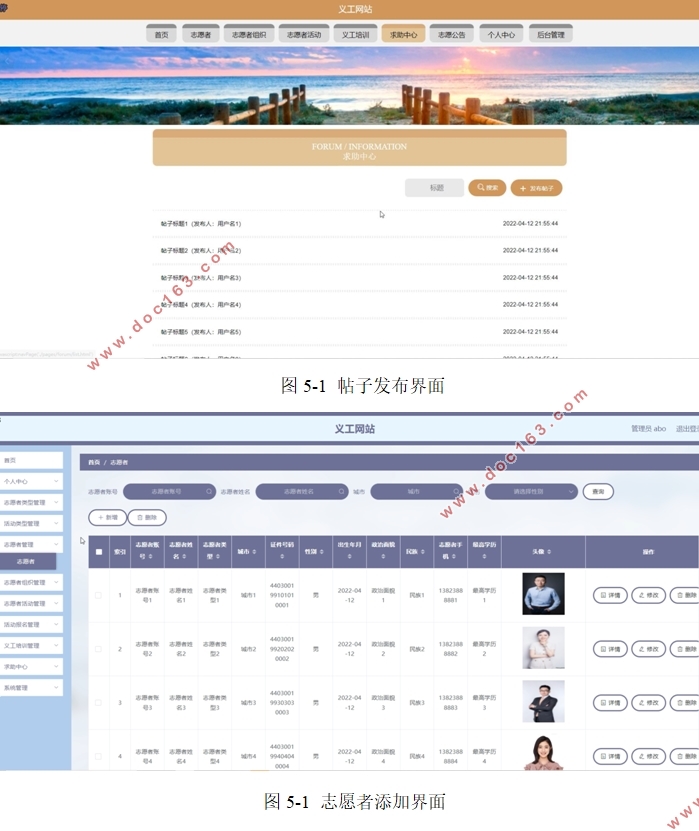Switch to the 志愿者组织 tab

point(249,34)
